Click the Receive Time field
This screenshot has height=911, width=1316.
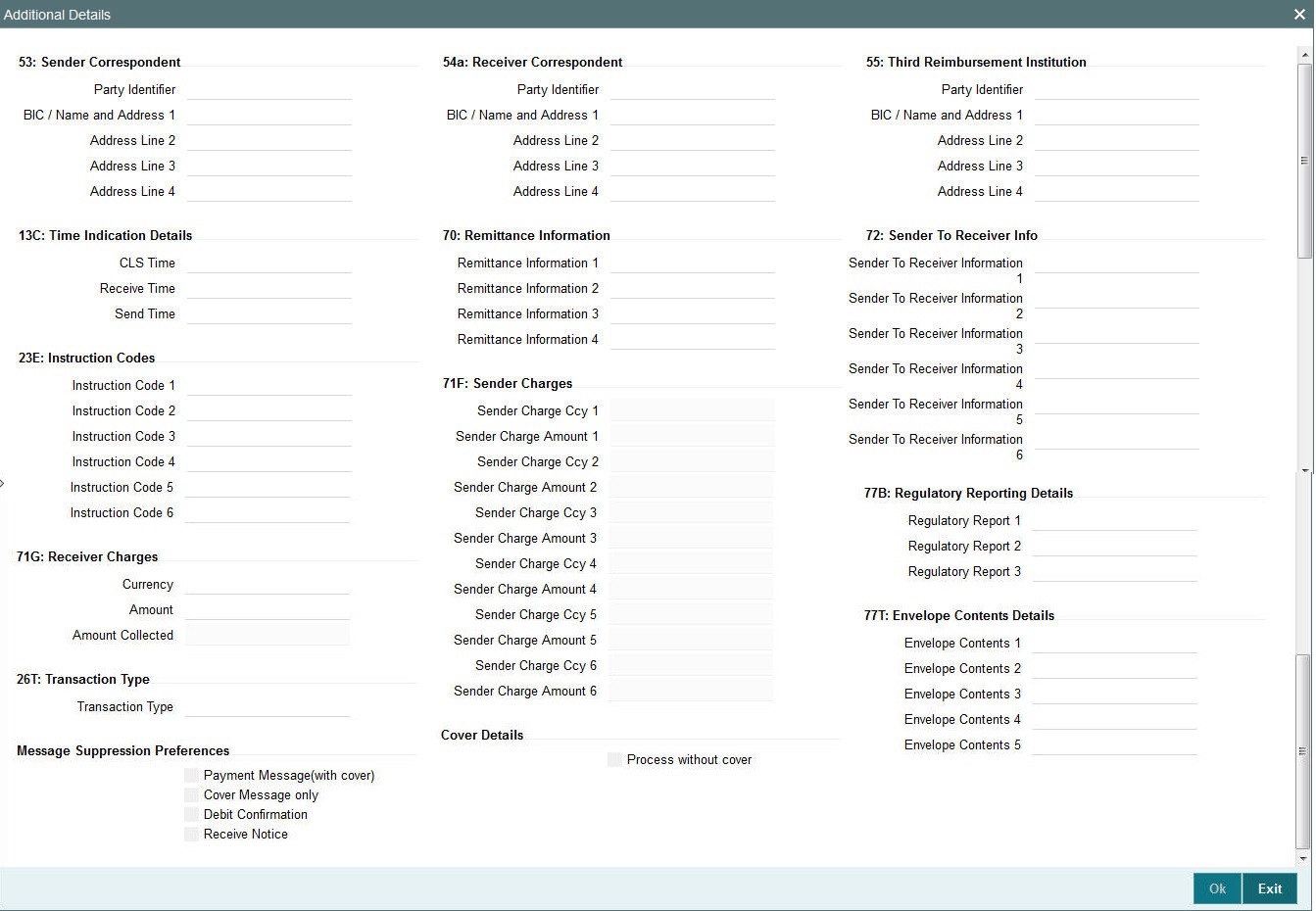pos(269,288)
